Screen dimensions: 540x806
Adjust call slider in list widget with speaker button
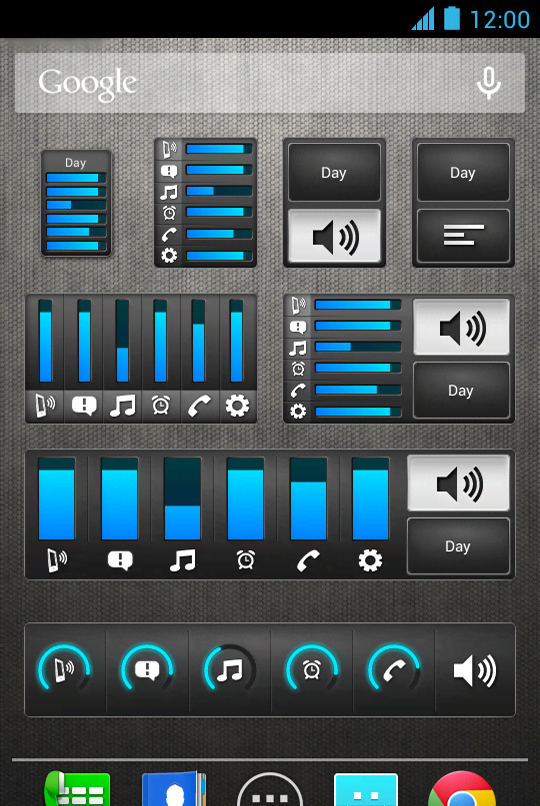358,390
